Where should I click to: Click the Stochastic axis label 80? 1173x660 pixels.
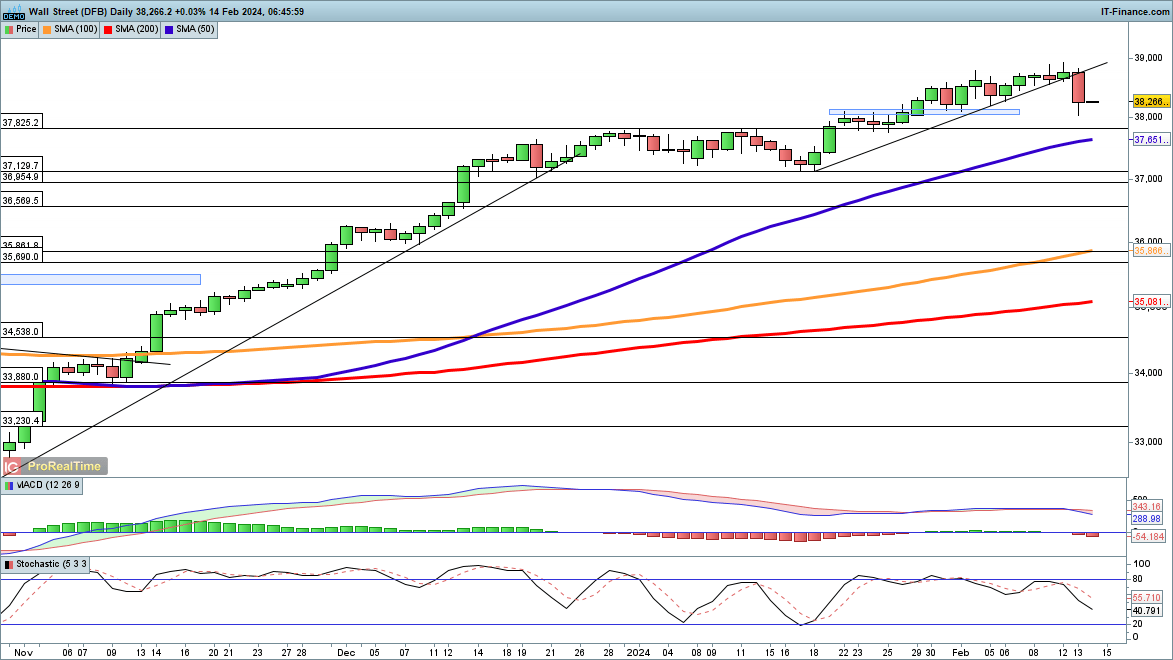[x=1138, y=579]
